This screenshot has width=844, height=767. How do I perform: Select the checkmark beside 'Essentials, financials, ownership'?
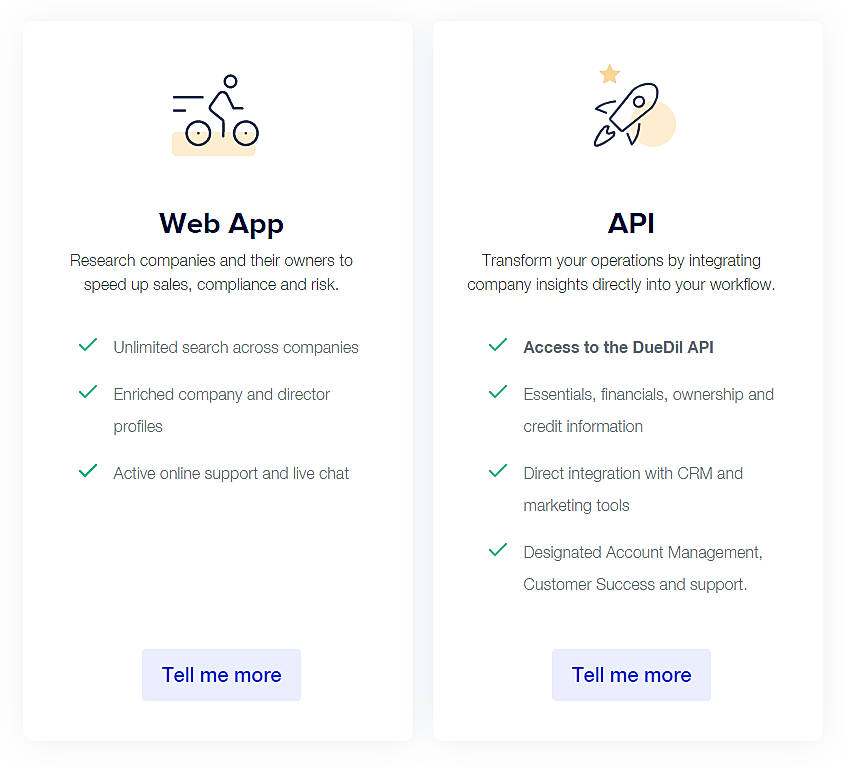pyautogui.click(x=497, y=392)
